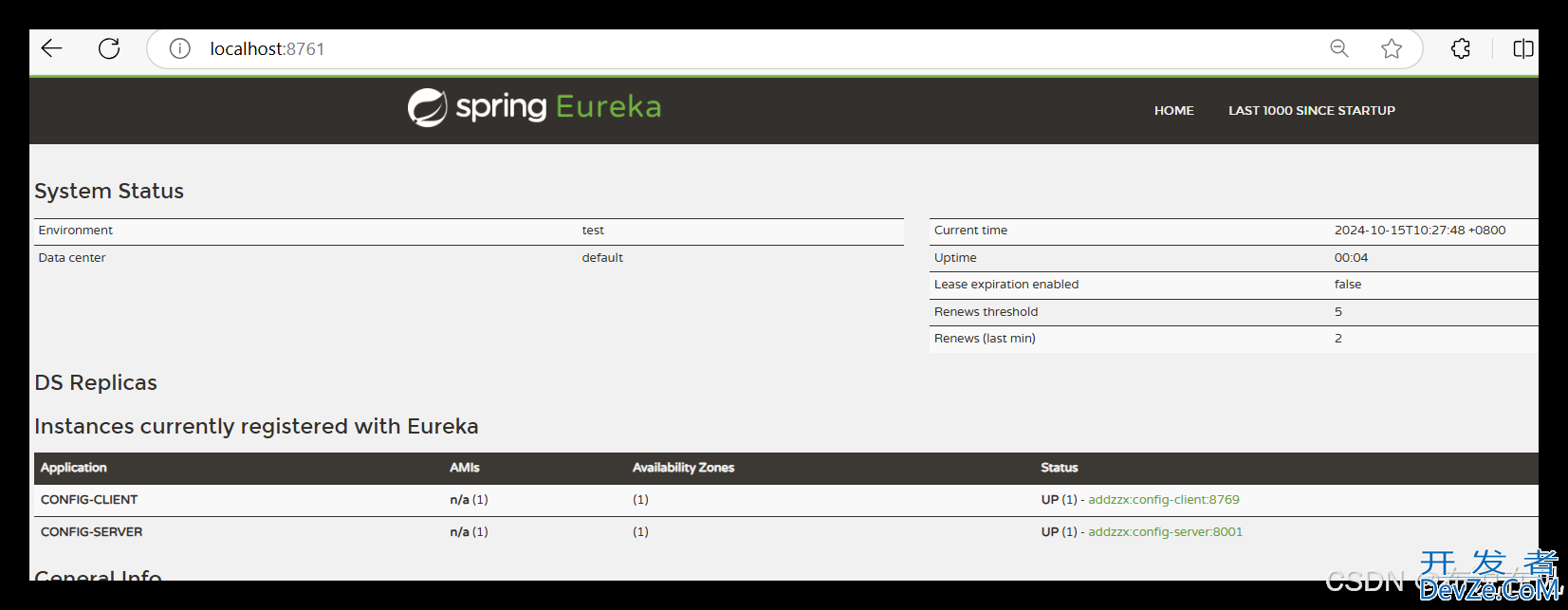Click the Environment label
This screenshot has height=610, width=1568.
[75, 231]
